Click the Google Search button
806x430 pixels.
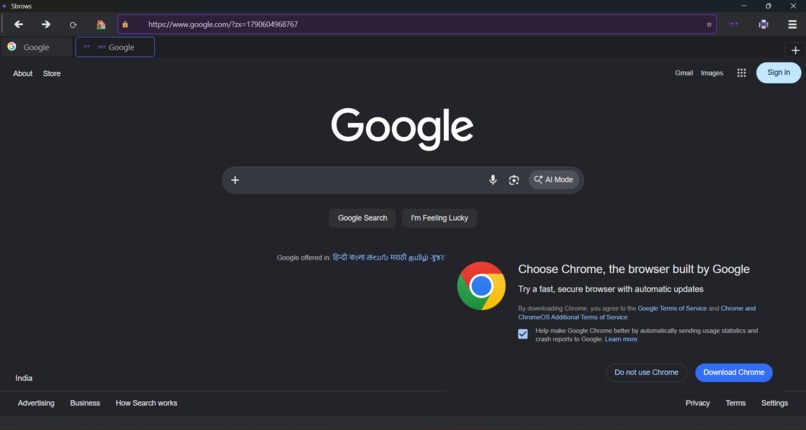pos(362,218)
